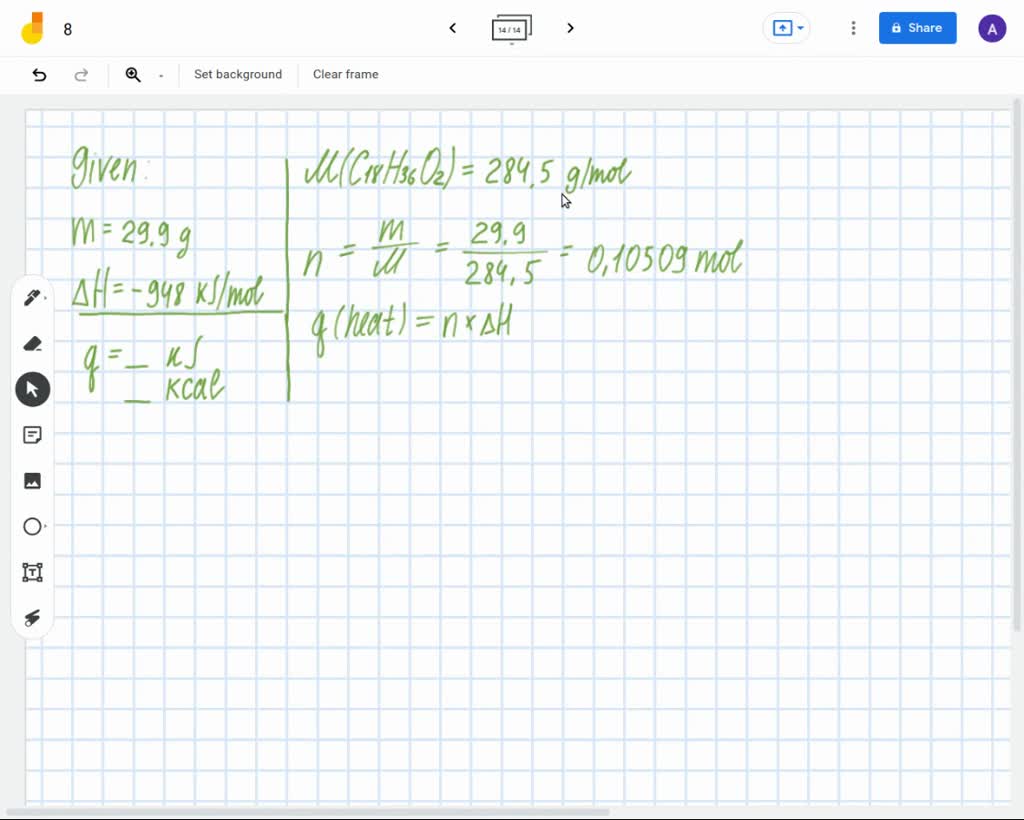Open your account avatar menu
Image resolution: width=1024 pixels, height=820 pixels.
click(992, 28)
